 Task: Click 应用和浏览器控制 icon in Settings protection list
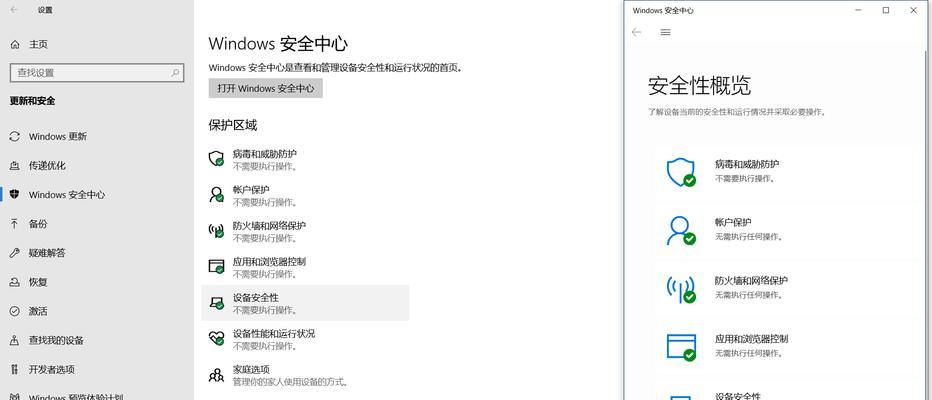click(216, 266)
